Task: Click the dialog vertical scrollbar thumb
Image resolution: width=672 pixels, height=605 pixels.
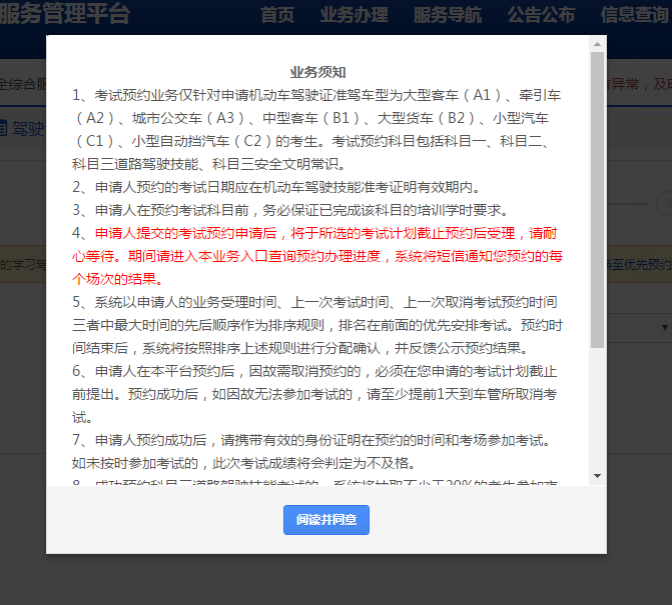Action: point(597,200)
